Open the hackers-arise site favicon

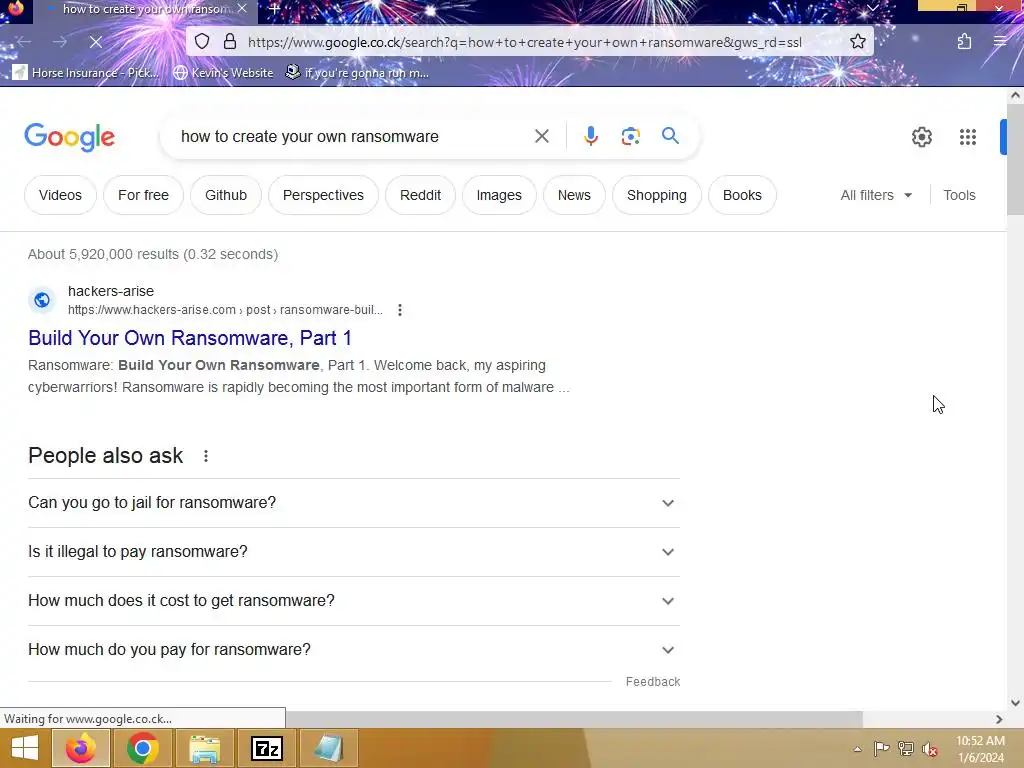tap(42, 300)
